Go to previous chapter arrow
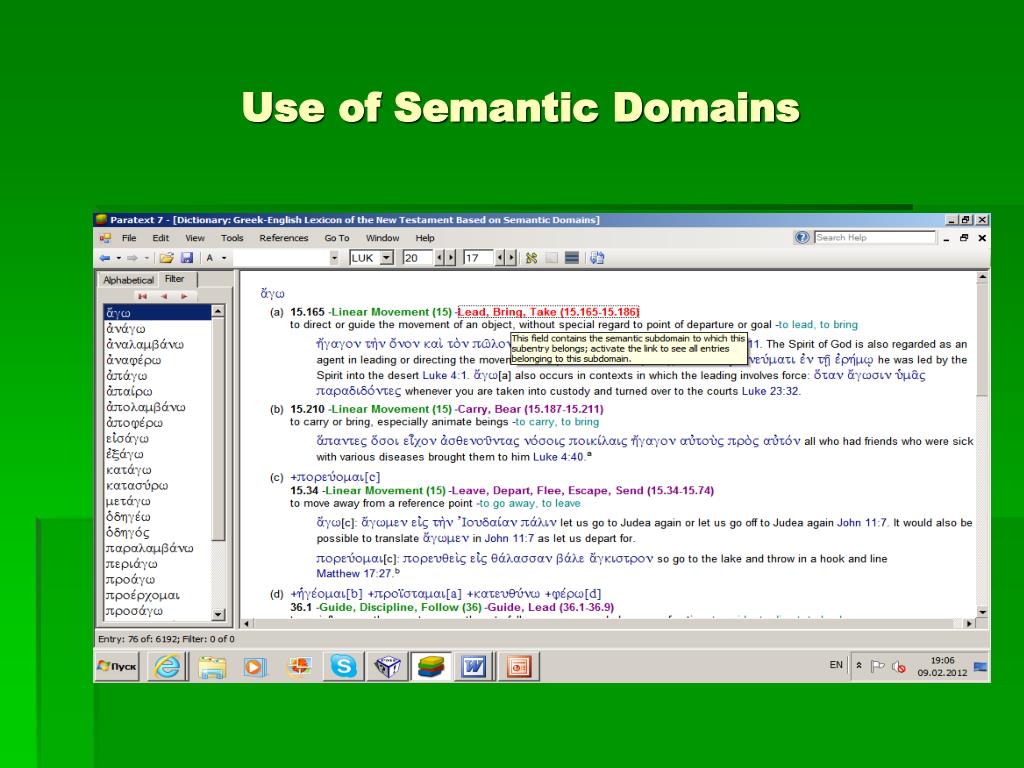1024x768 pixels. pyautogui.click(x=440, y=258)
